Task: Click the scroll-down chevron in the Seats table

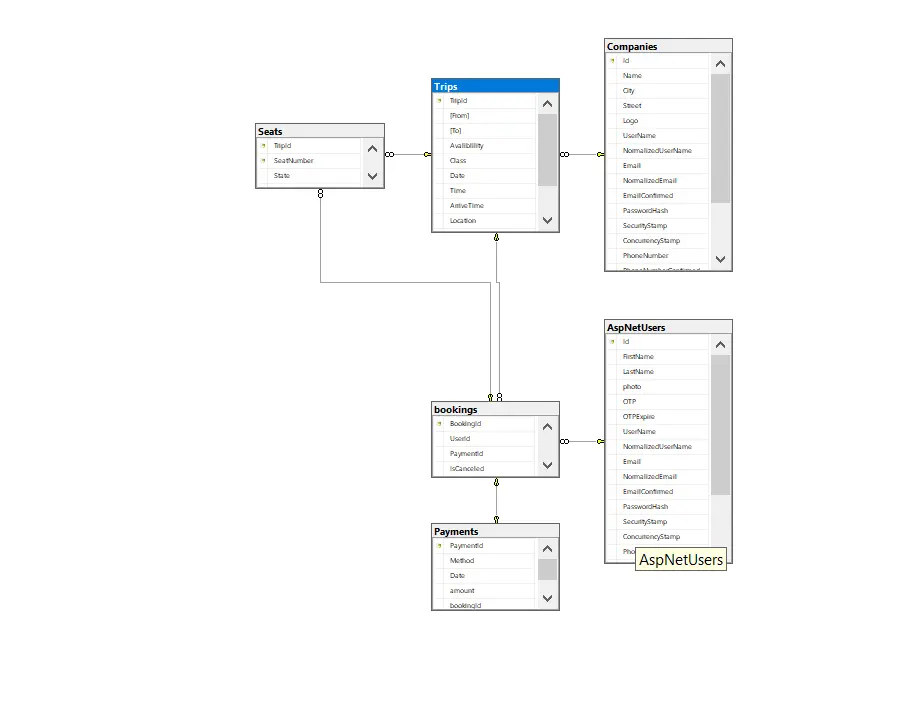Action: tap(370, 176)
